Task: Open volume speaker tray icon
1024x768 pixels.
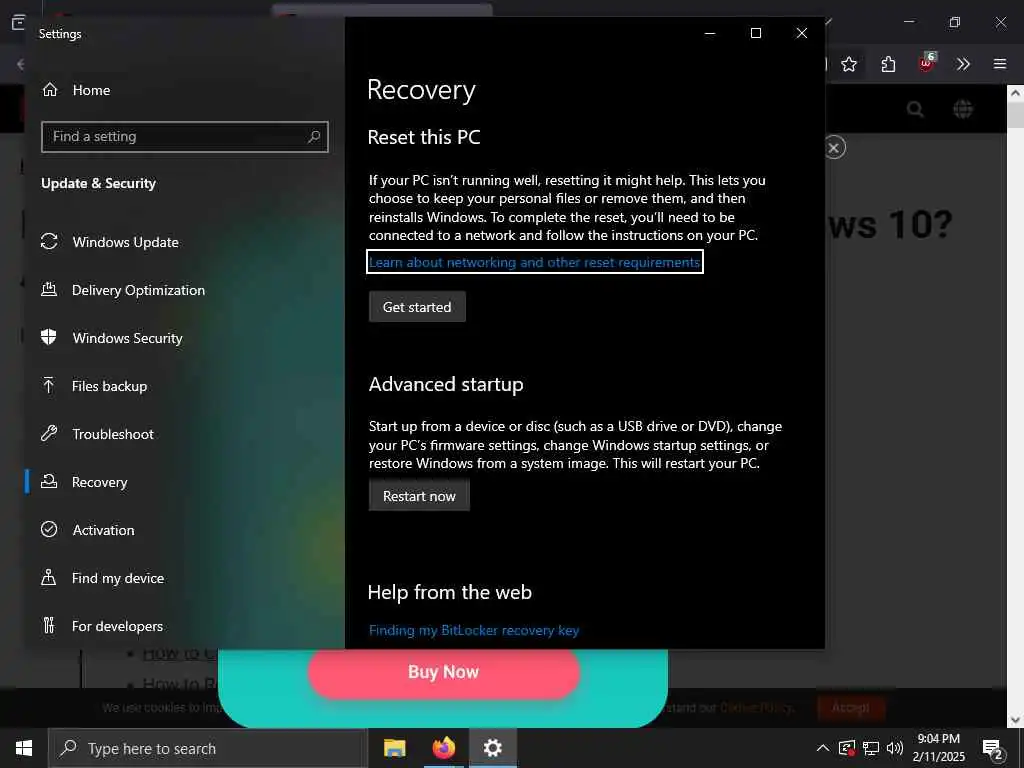Action: coord(895,748)
